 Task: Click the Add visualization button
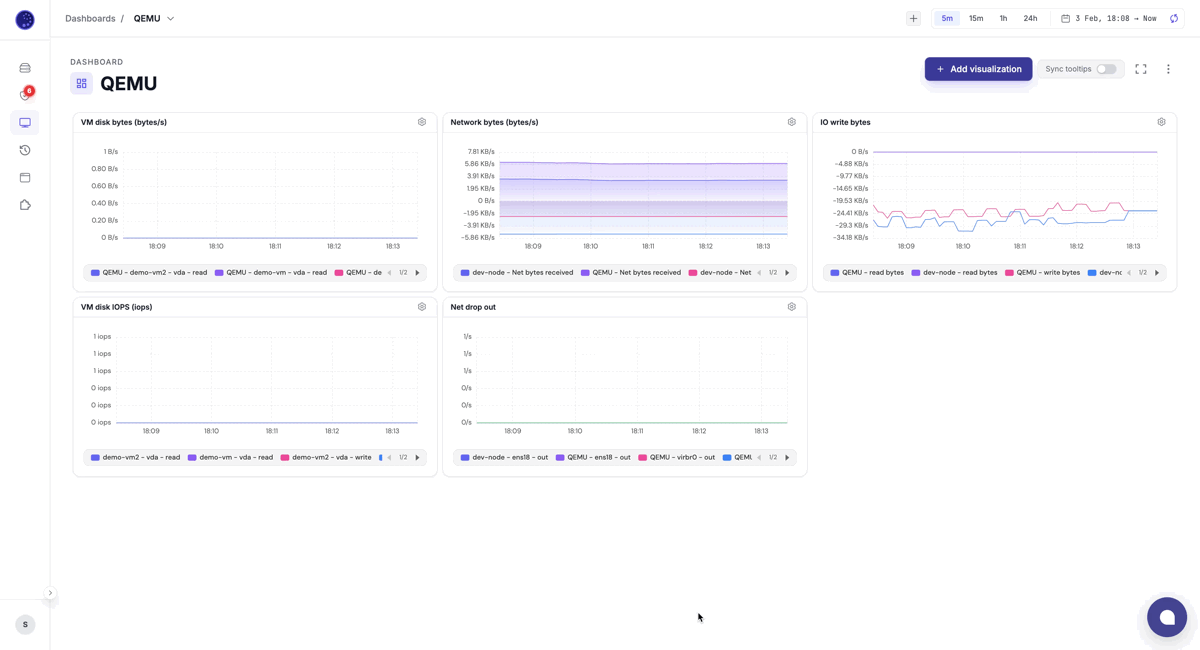pyautogui.click(x=978, y=69)
